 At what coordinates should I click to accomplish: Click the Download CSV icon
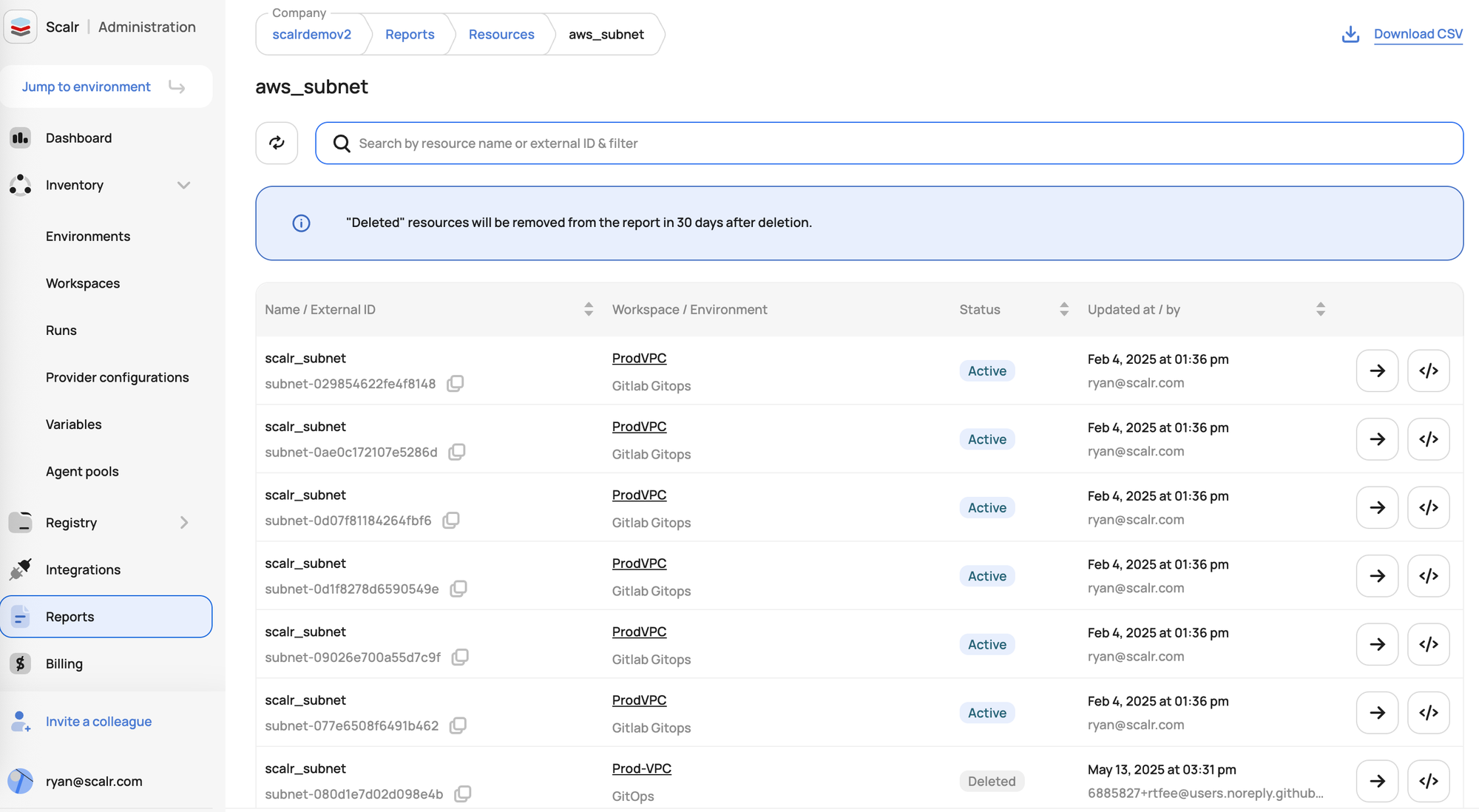(1350, 34)
